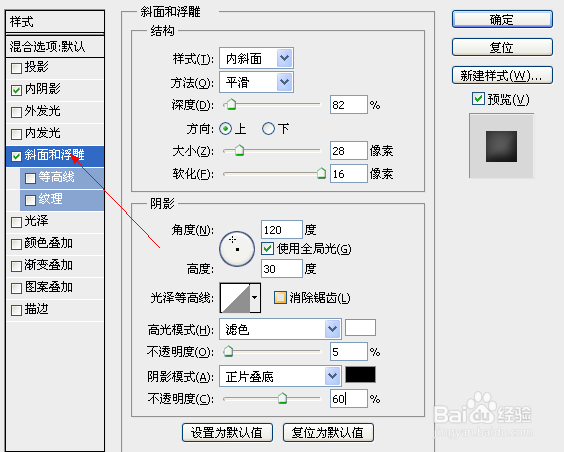564x452 pixels.
Task: Click the angle dial circle
Action: coord(237,249)
